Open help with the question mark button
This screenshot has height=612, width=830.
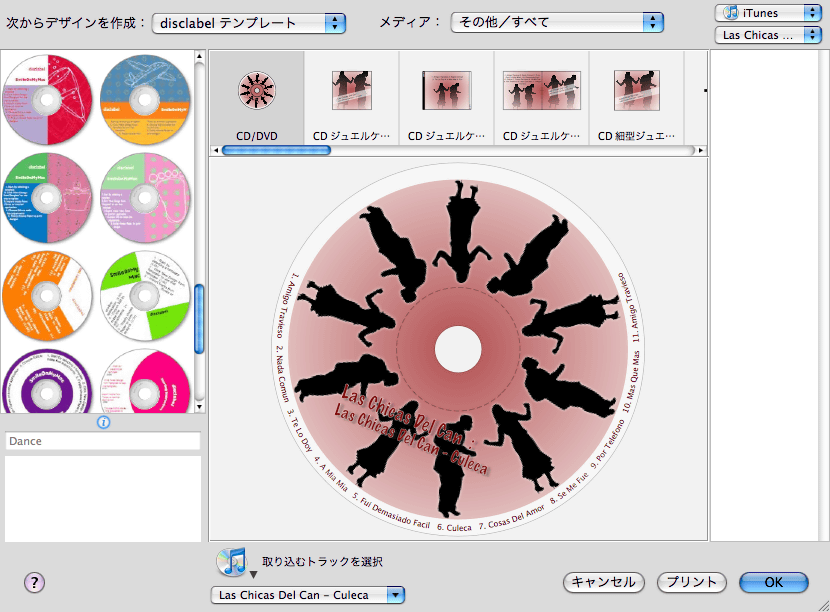coord(34,583)
